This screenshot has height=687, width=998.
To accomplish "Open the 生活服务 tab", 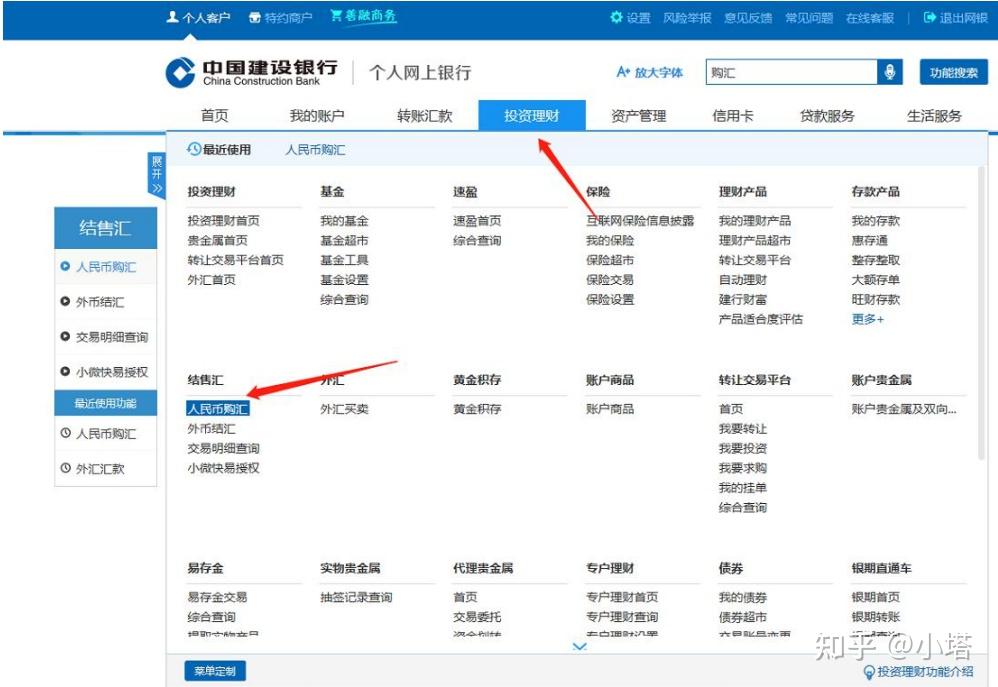I will (x=934, y=115).
